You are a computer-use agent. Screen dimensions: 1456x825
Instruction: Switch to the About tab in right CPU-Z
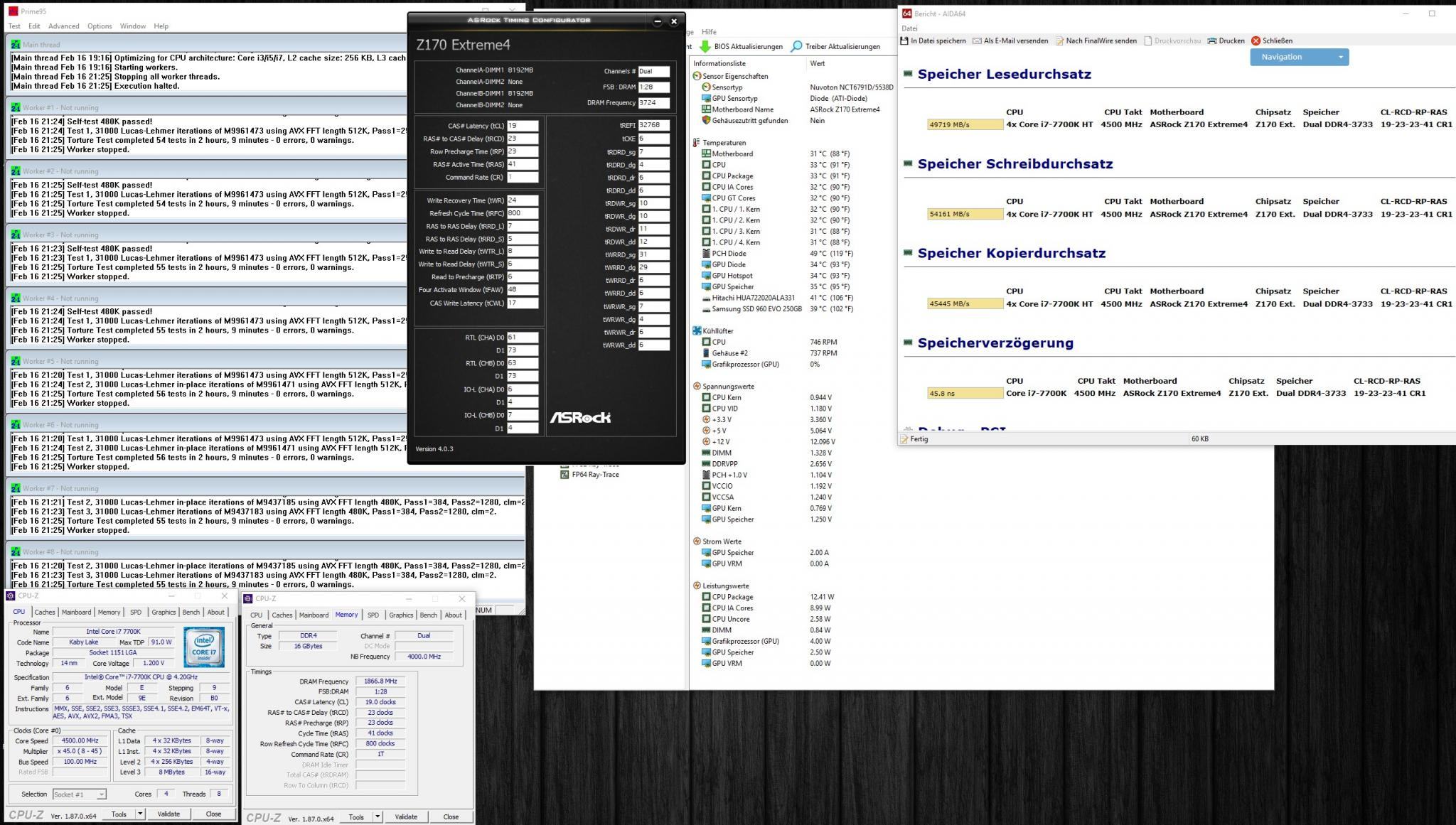454,615
